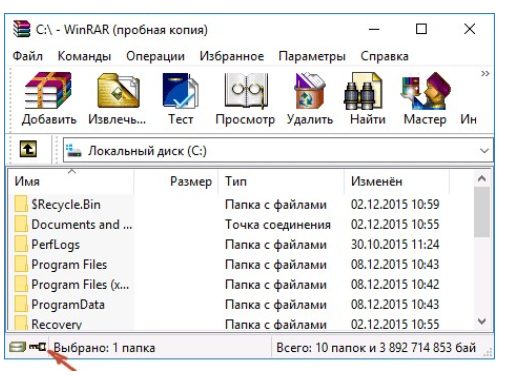
Task: Open the Найти (Find) binoculars tool
Action: click(x=364, y=91)
